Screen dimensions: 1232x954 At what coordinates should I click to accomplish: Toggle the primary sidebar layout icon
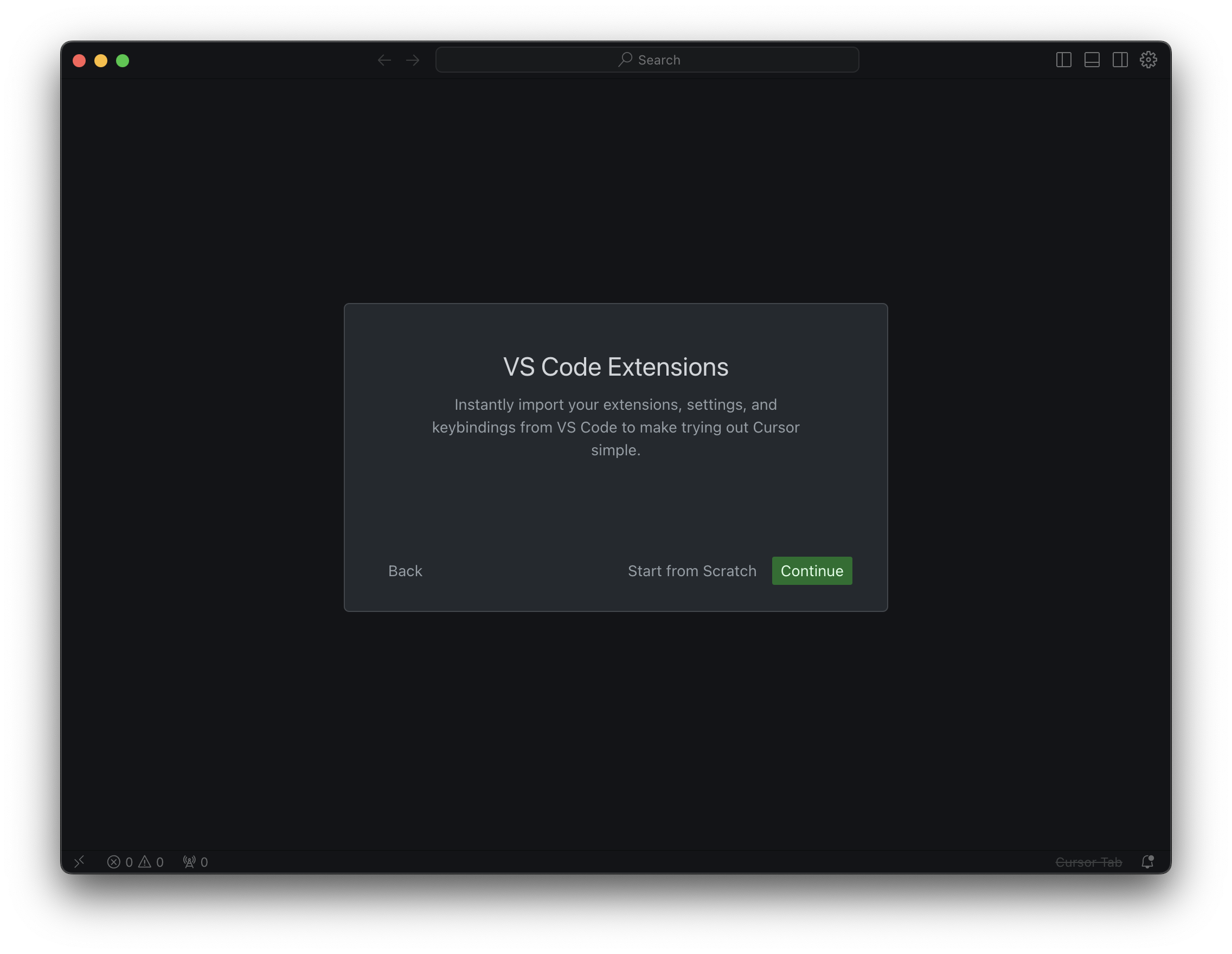tap(1063, 60)
